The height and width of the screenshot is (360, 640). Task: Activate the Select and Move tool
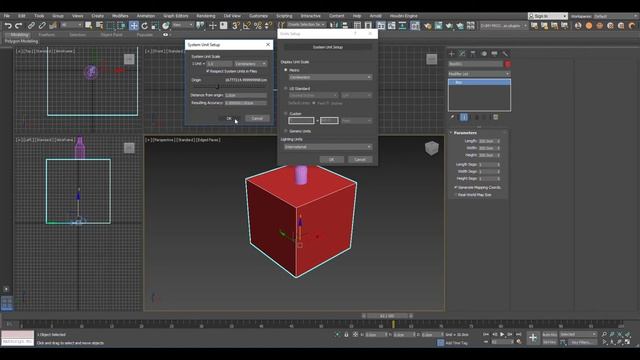coord(134,26)
